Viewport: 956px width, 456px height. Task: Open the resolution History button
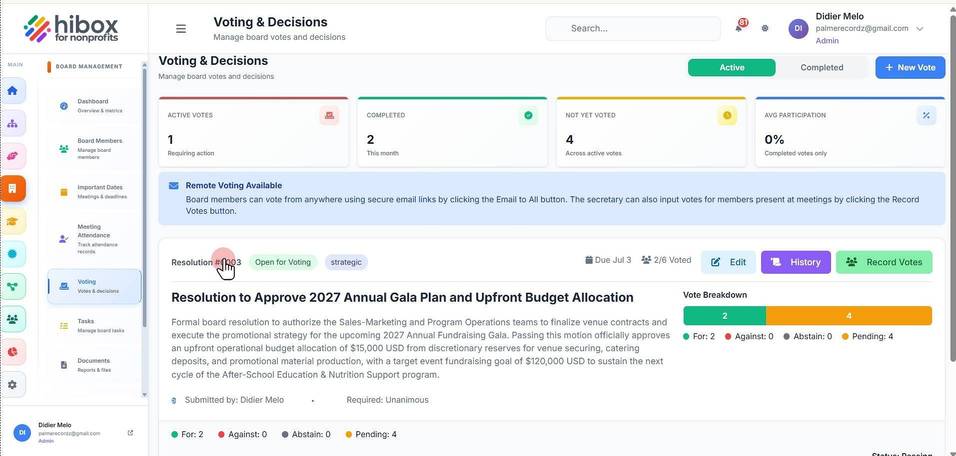click(796, 262)
